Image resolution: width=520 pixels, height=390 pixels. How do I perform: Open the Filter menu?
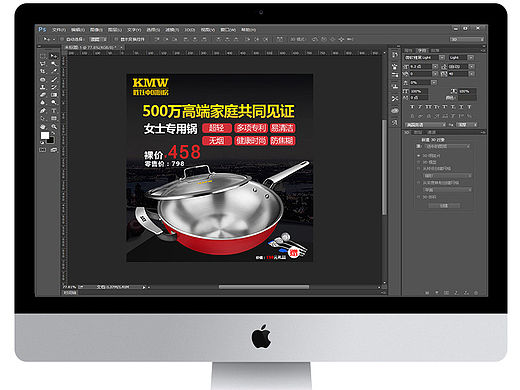pos(172,30)
